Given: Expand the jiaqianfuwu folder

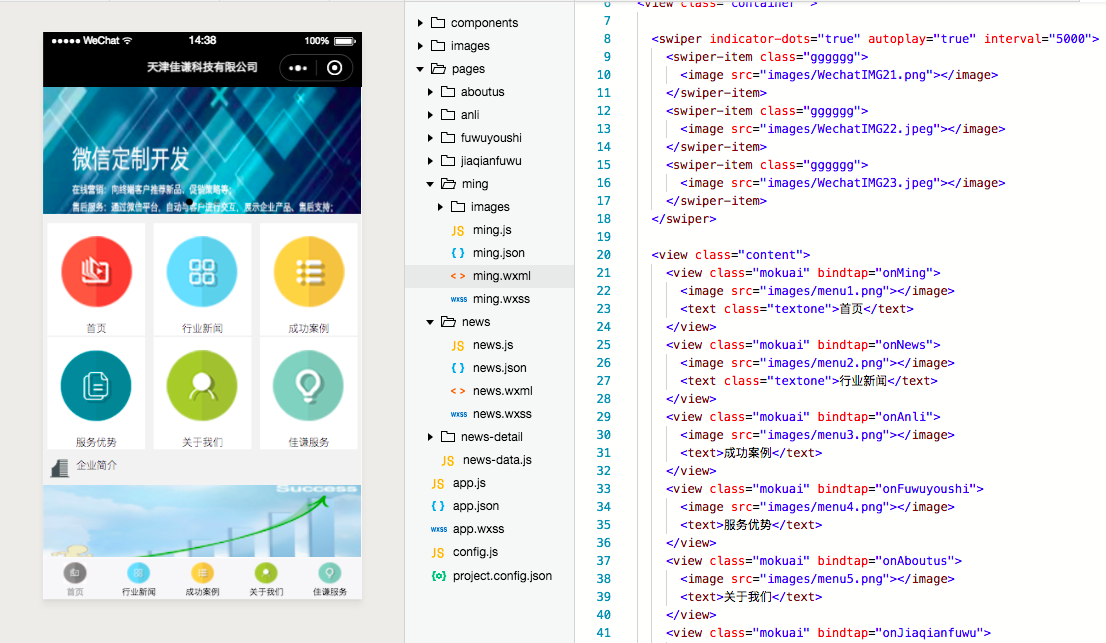Looking at the screenshot, I should click(x=430, y=161).
